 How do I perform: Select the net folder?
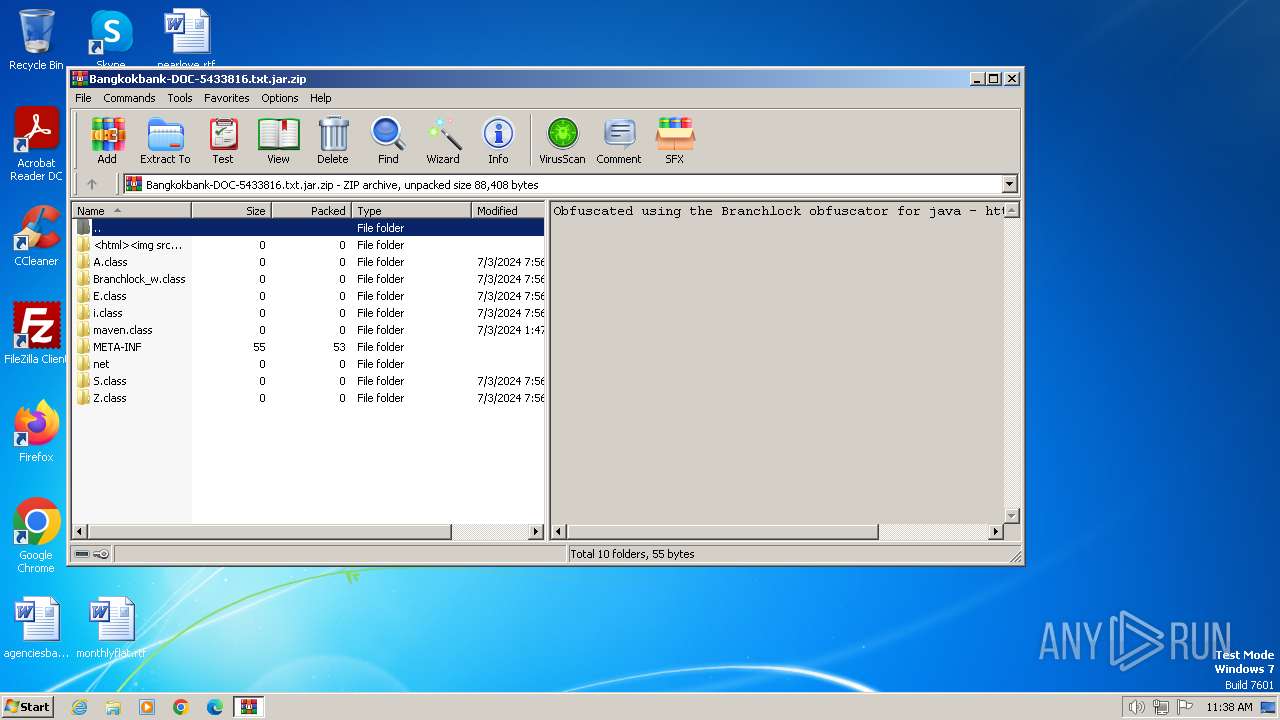point(308,364)
